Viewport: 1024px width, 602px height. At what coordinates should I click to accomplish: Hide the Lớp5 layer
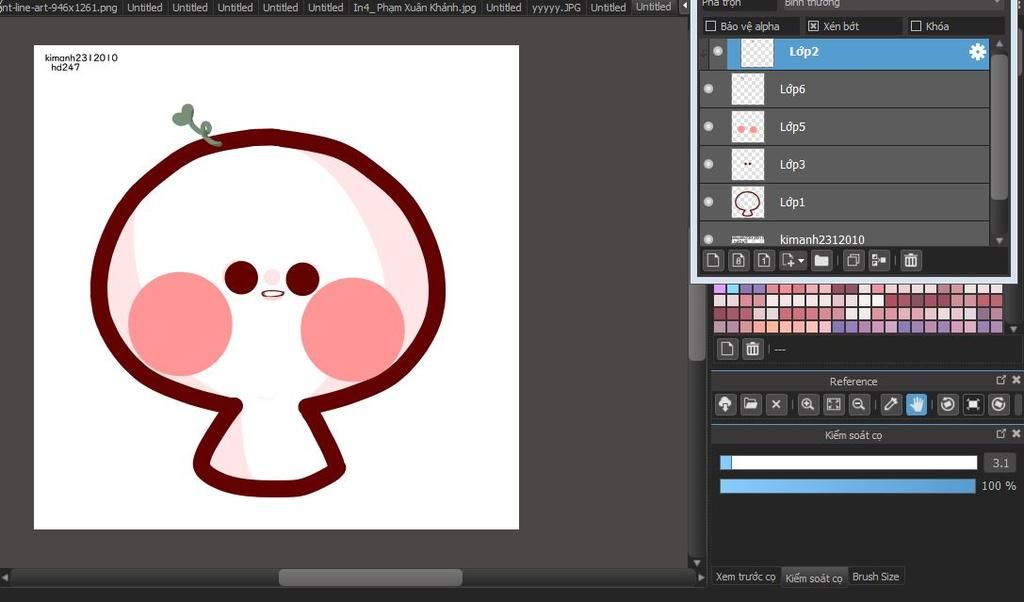[x=708, y=127]
